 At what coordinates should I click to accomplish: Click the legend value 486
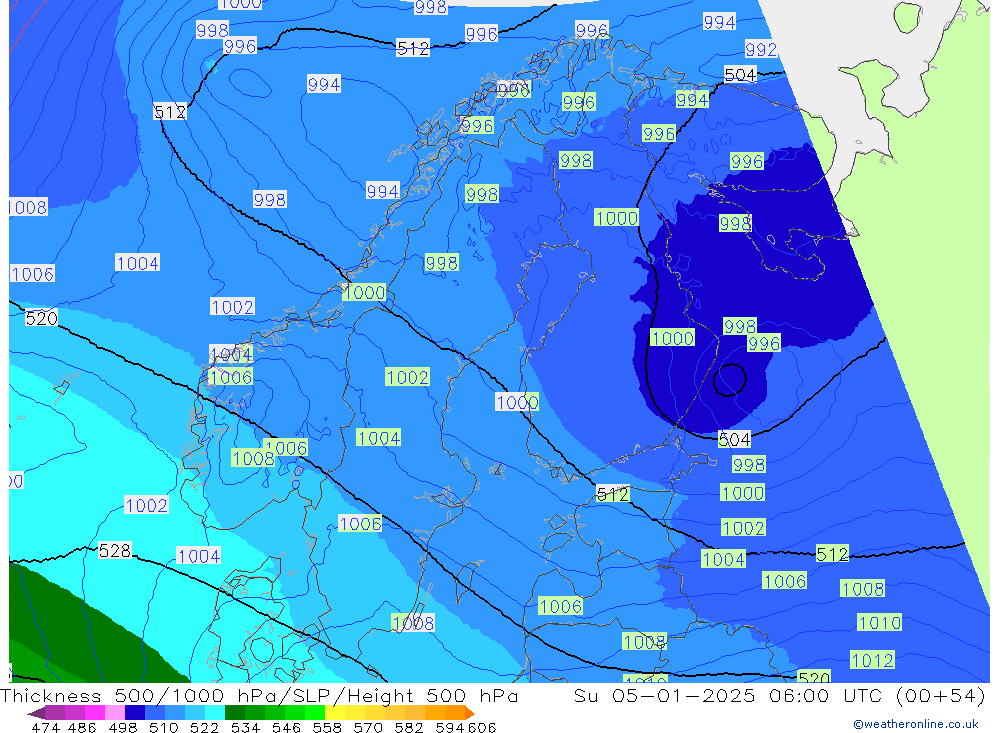(x=82, y=727)
